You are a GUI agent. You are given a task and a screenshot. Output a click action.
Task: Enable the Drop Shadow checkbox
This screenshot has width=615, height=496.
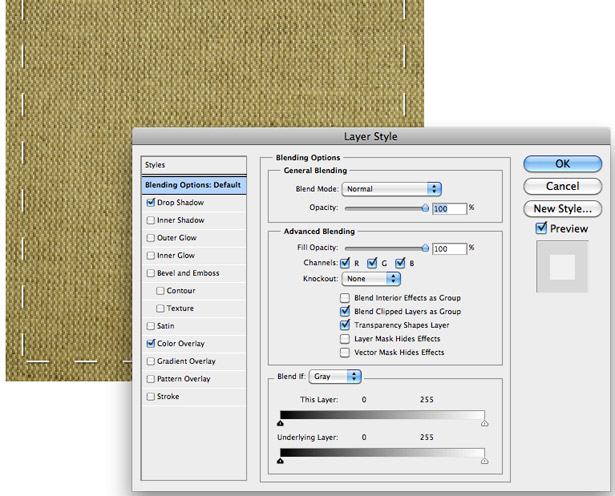151,203
